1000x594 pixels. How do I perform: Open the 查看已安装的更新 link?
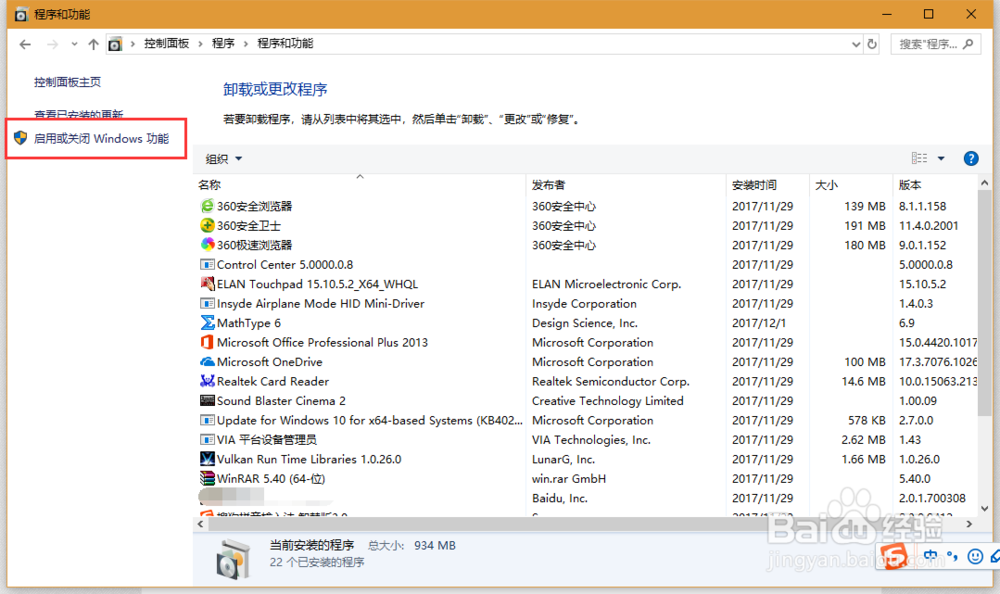point(78,114)
